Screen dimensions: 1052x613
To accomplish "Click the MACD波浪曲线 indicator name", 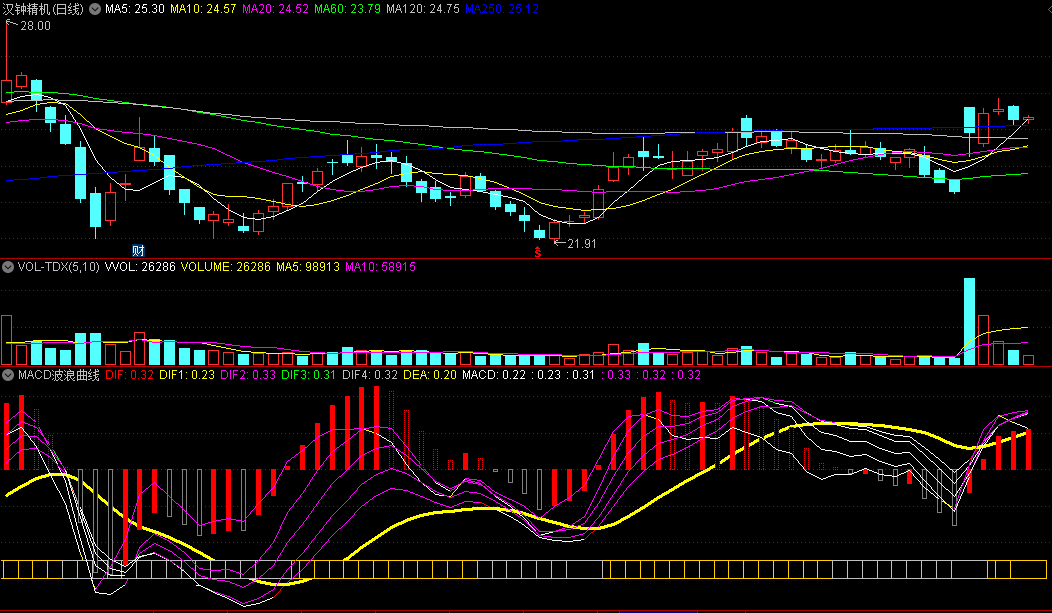I will pyautogui.click(x=58, y=375).
